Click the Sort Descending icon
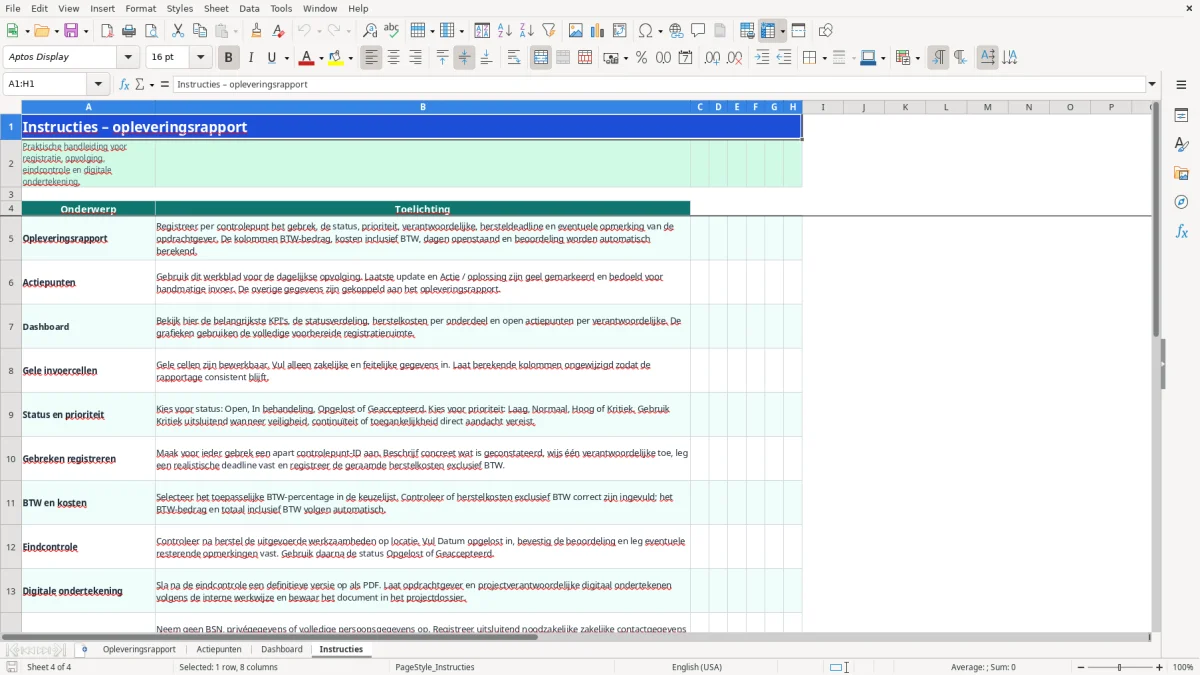The width and height of the screenshot is (1200, 675). pos(526,31)
